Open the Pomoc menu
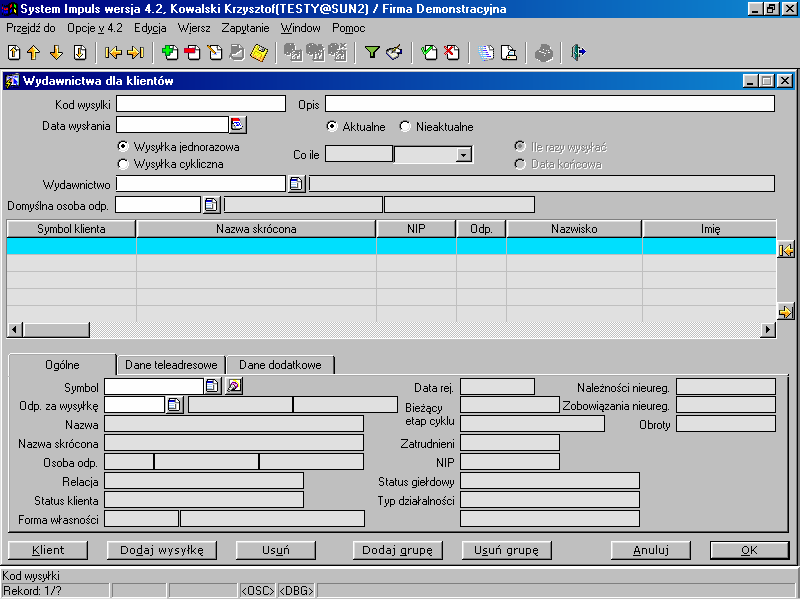The image size is (800, 600). click(x=348, y=28)
